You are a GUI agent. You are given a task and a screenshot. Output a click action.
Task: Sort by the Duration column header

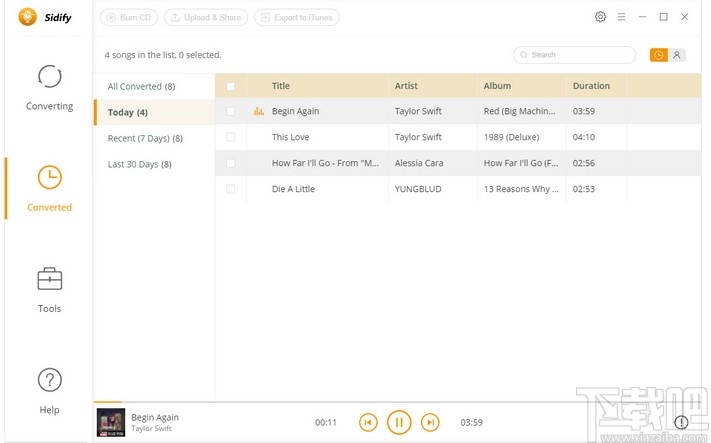coord(591,86)
